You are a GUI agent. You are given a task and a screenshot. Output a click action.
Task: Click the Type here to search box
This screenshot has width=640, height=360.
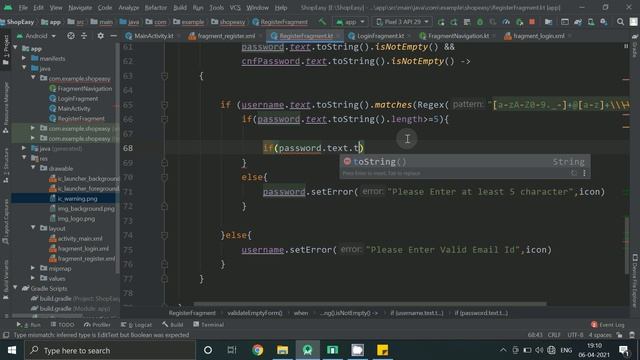(110, 350)
